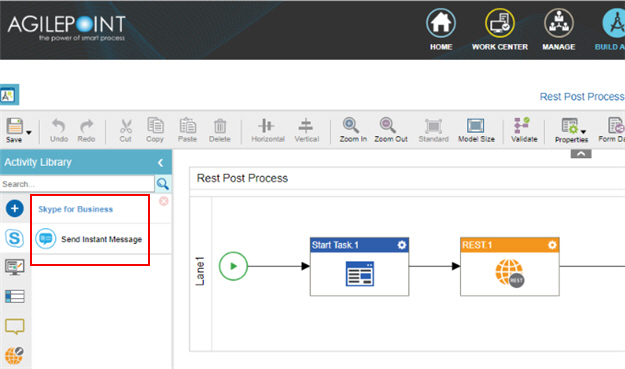Select the list layout sidebar icon
The height and width of the screenshot is (369, 625).
tap(15, 296)
